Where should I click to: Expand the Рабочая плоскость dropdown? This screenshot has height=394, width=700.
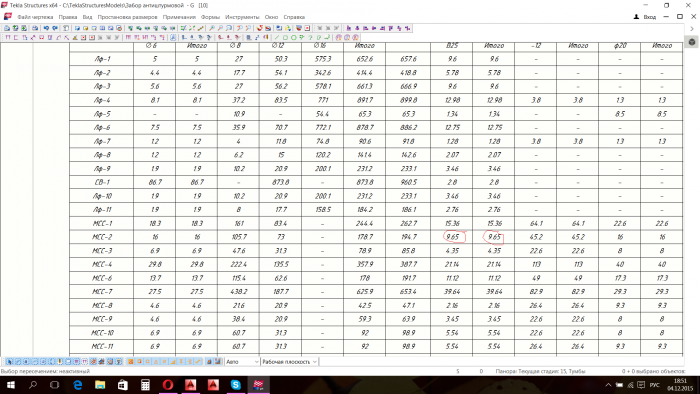click(289, 362)
